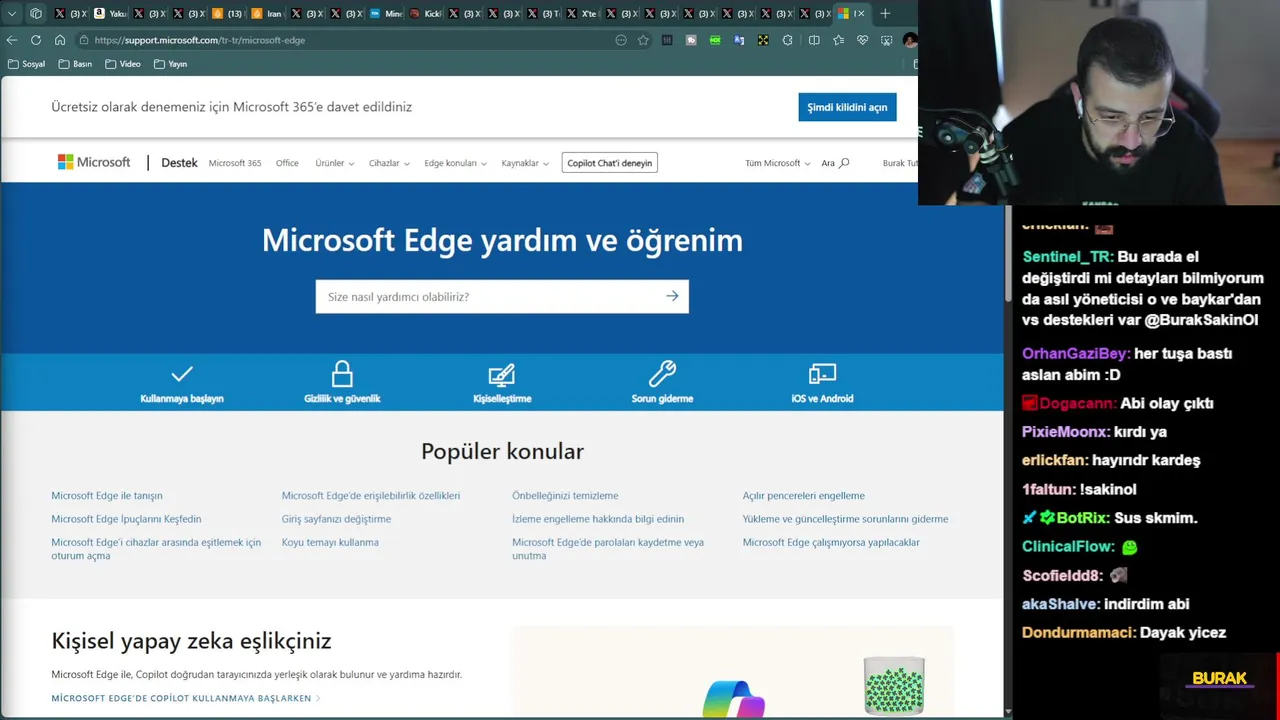Screen dimensions: 1280x720
Task: Open the Sosyal bookmarks folder
Action: [x=27, y=64]
